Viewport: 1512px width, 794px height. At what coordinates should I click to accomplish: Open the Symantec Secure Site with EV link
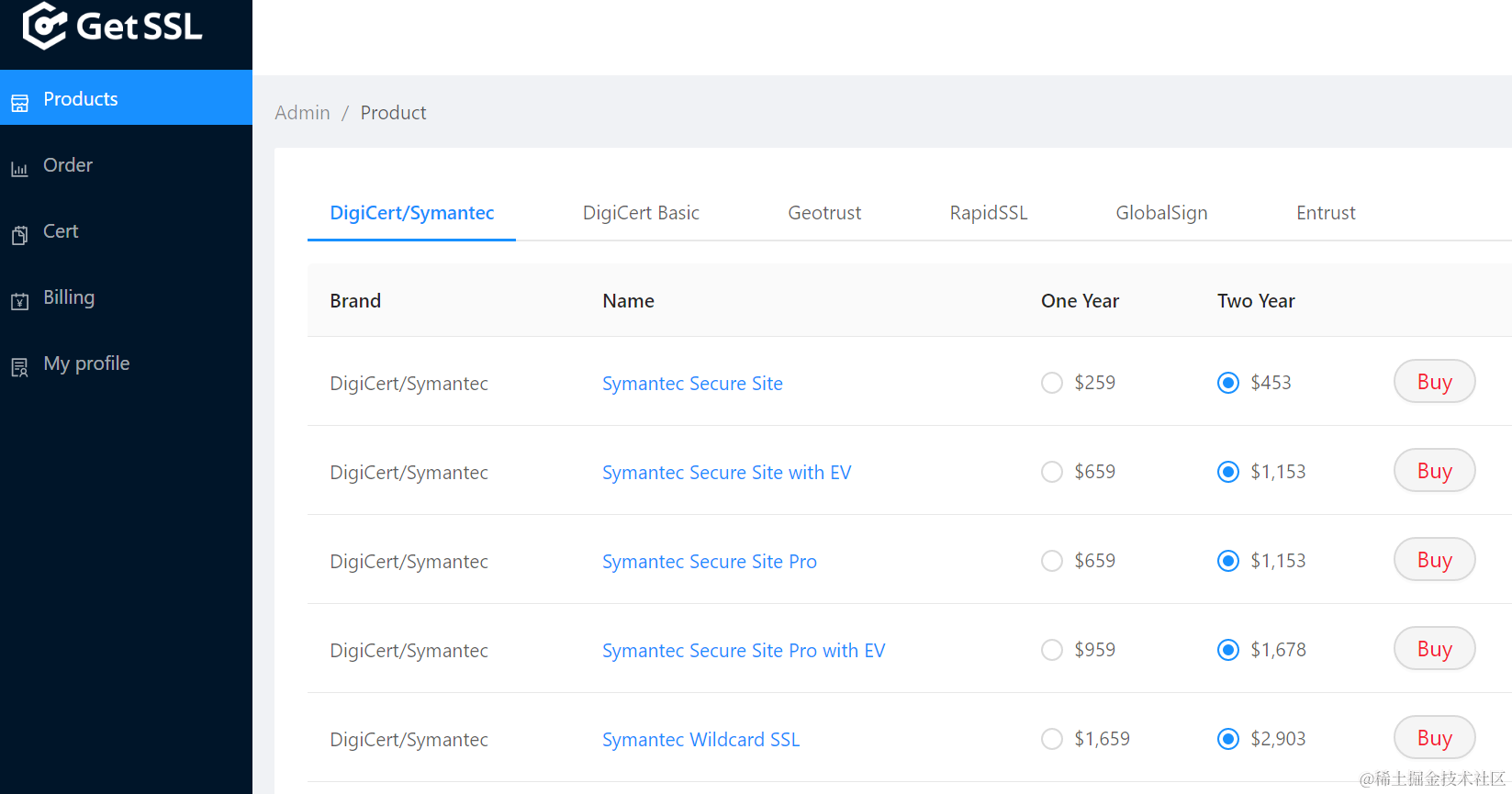click(x=726, y=473)
